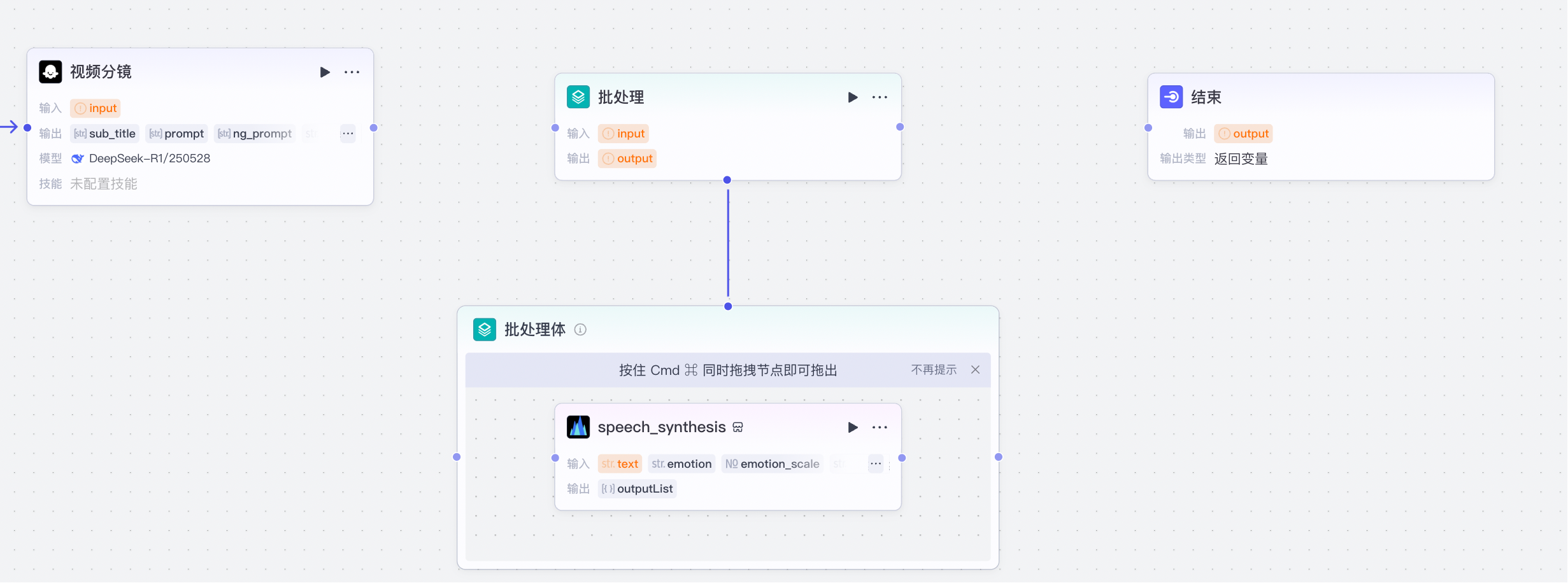Viewport: 1568px width, 583px height.
Task: Select the 视频分镜 agent node icon
Action: [x=50, y=71]
